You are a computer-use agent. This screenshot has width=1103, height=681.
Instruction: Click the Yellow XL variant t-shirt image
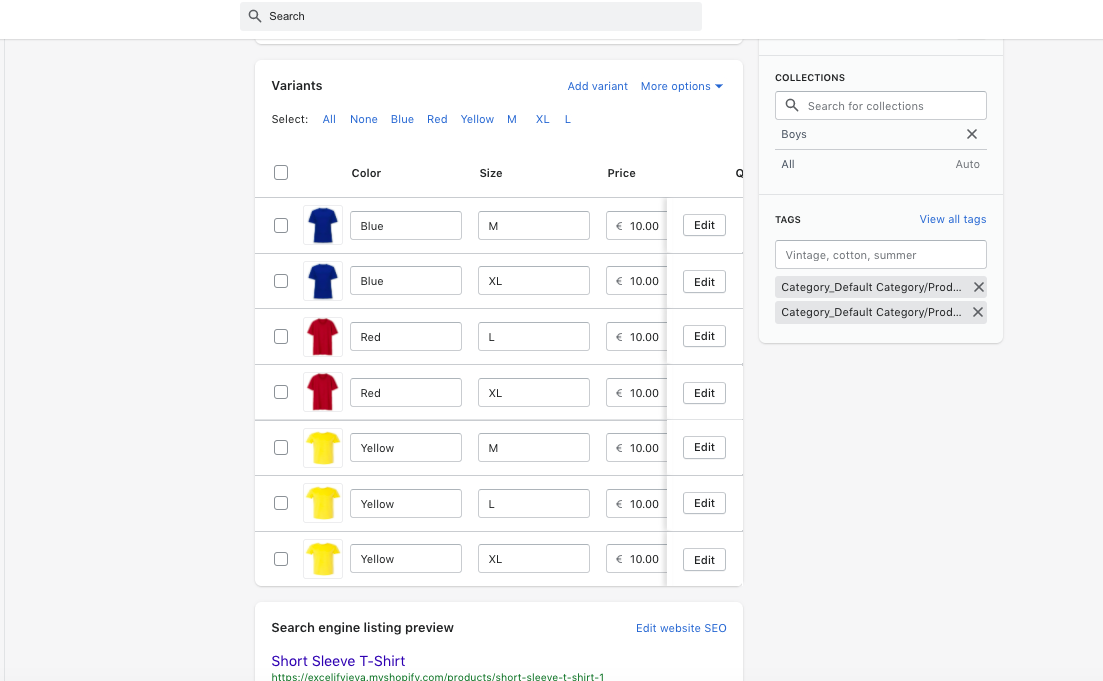pos(323,559)
